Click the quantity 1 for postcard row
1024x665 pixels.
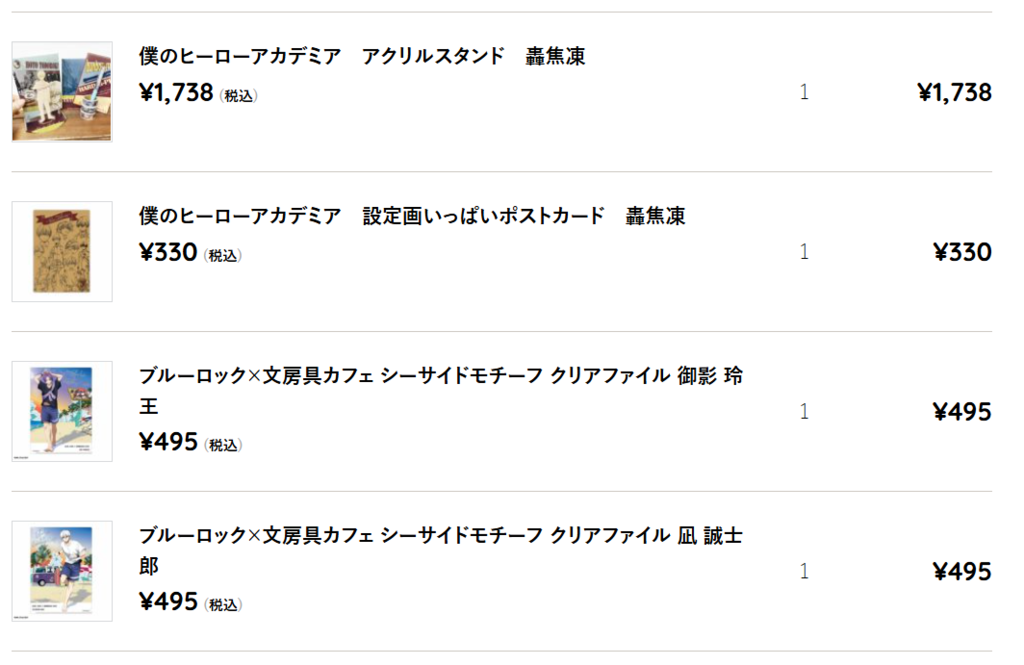point(805,252)
